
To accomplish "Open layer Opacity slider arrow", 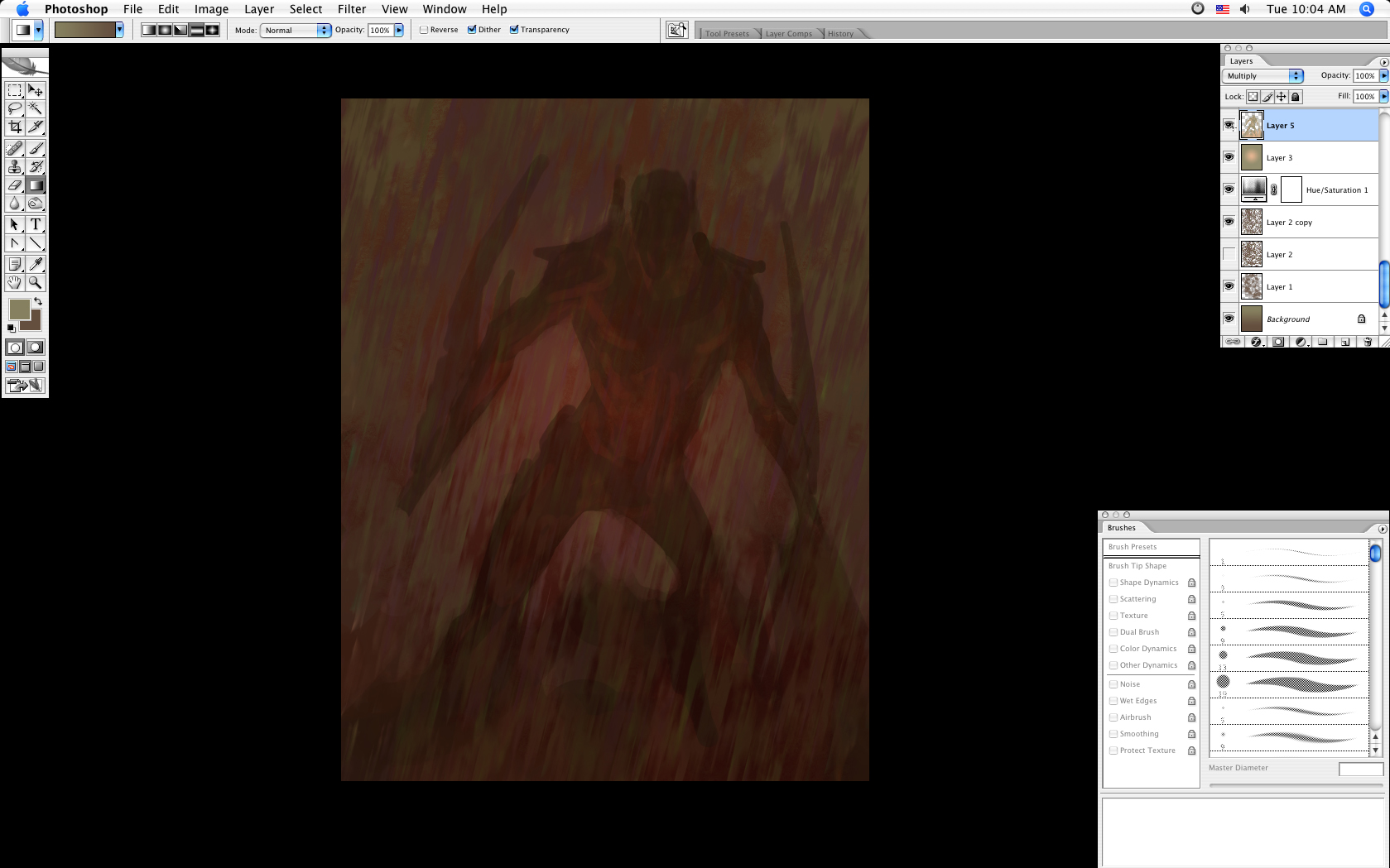I will coord(1383,75).
